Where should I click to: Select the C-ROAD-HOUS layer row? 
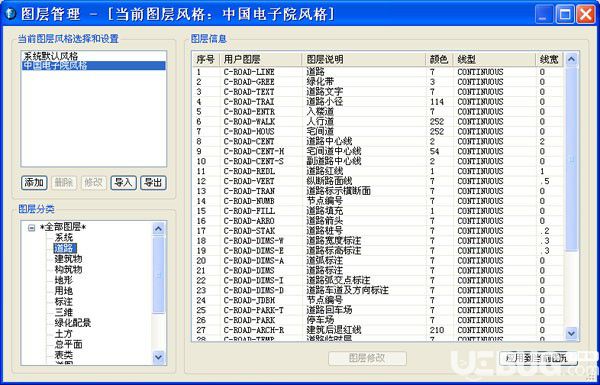[x=378, y=132]
